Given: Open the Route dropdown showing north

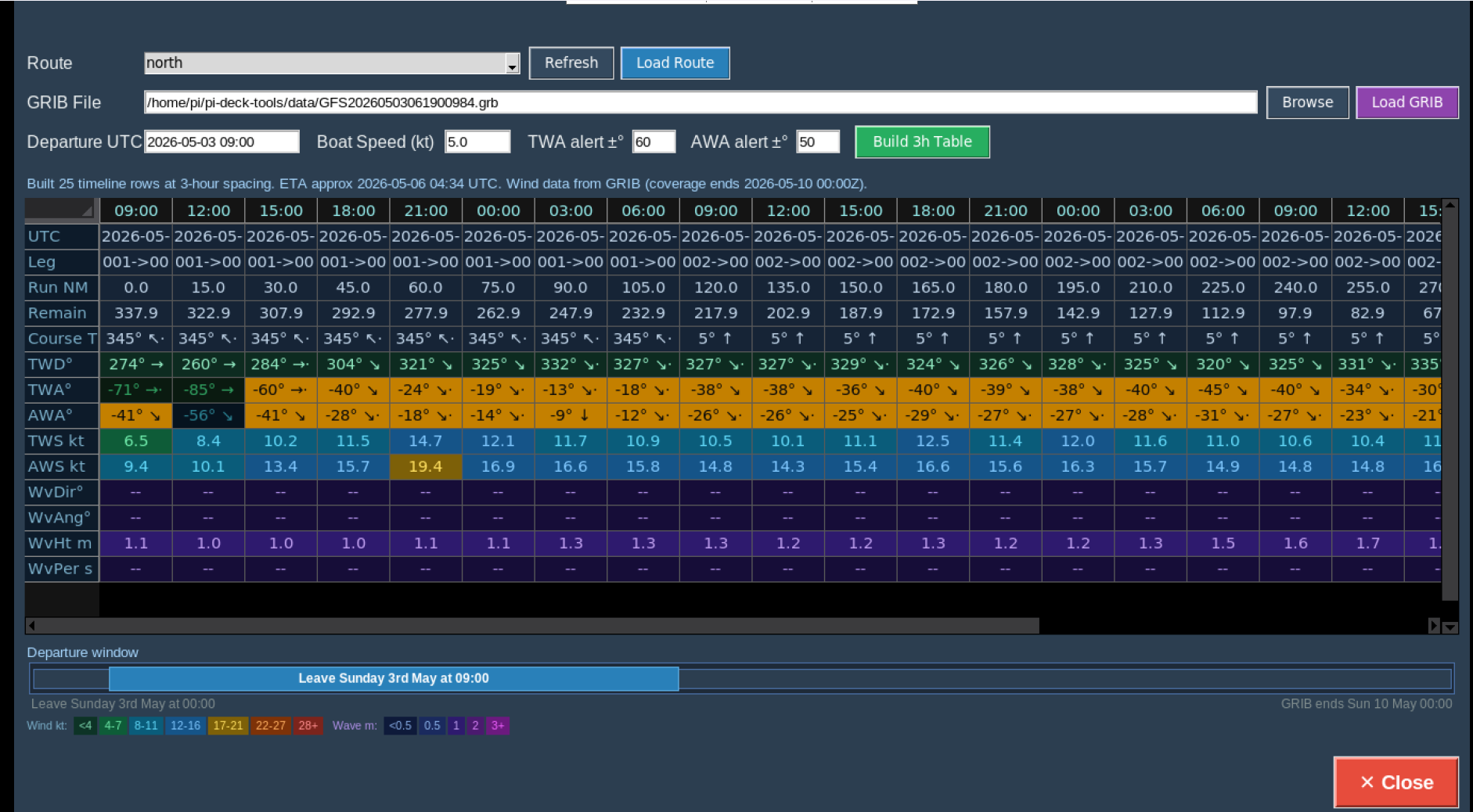Looking at the screenshot, I should [332, 63].
